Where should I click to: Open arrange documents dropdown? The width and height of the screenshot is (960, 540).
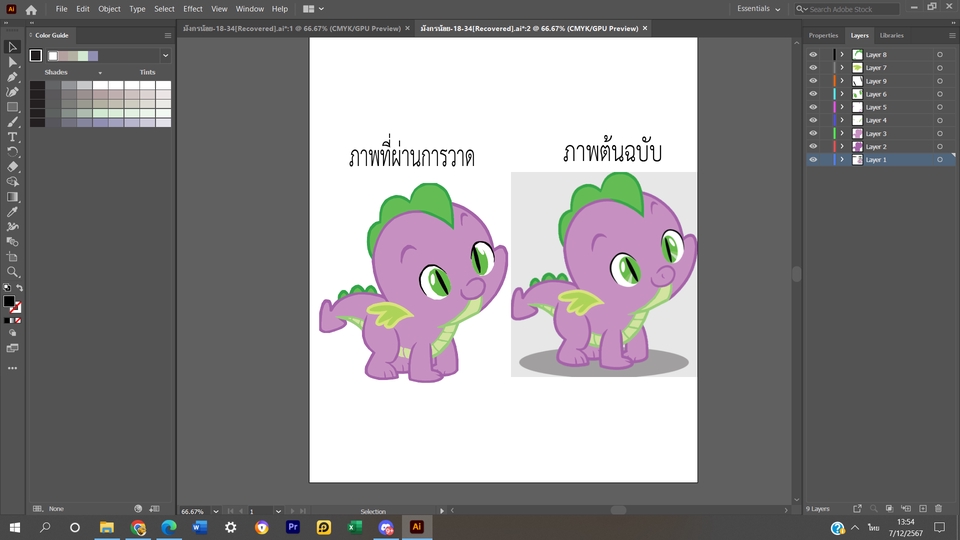pos(313,9)
